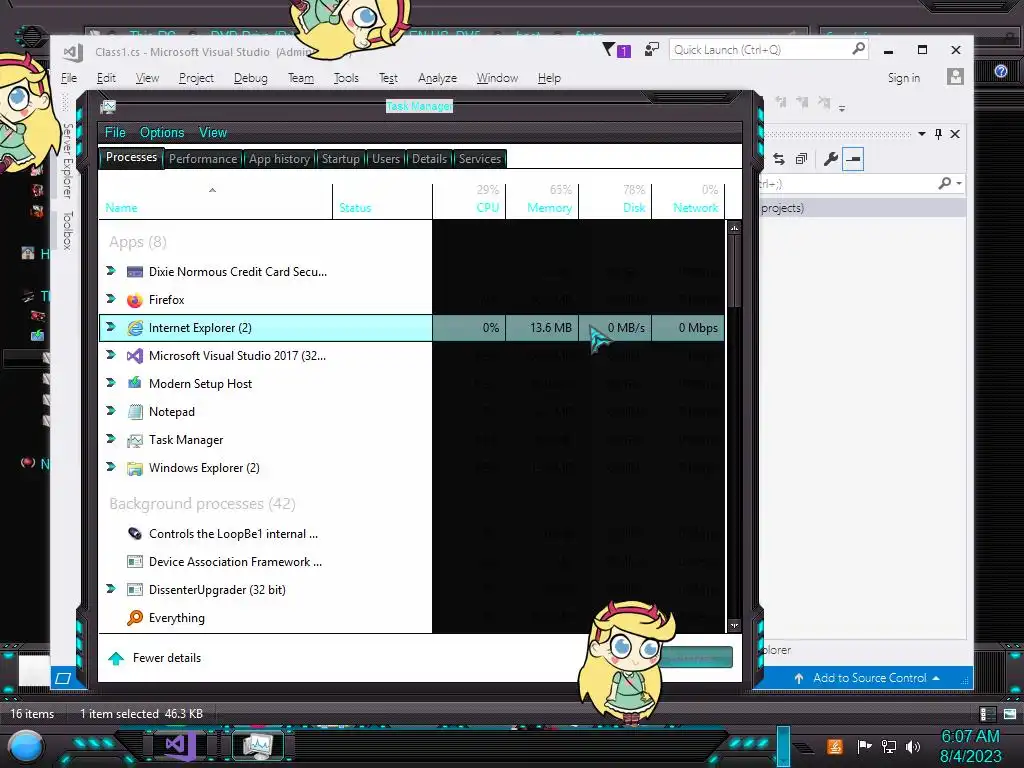Click the Firefox icon in the process list
Screen dimensions: 1024x768
pos(135,300)
